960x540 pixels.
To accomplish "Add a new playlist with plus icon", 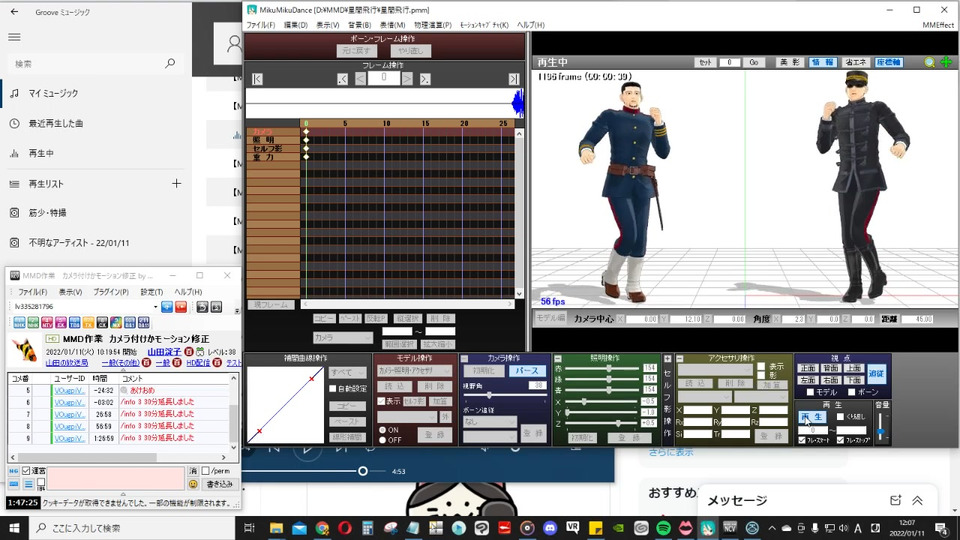I will click(176, 183).
